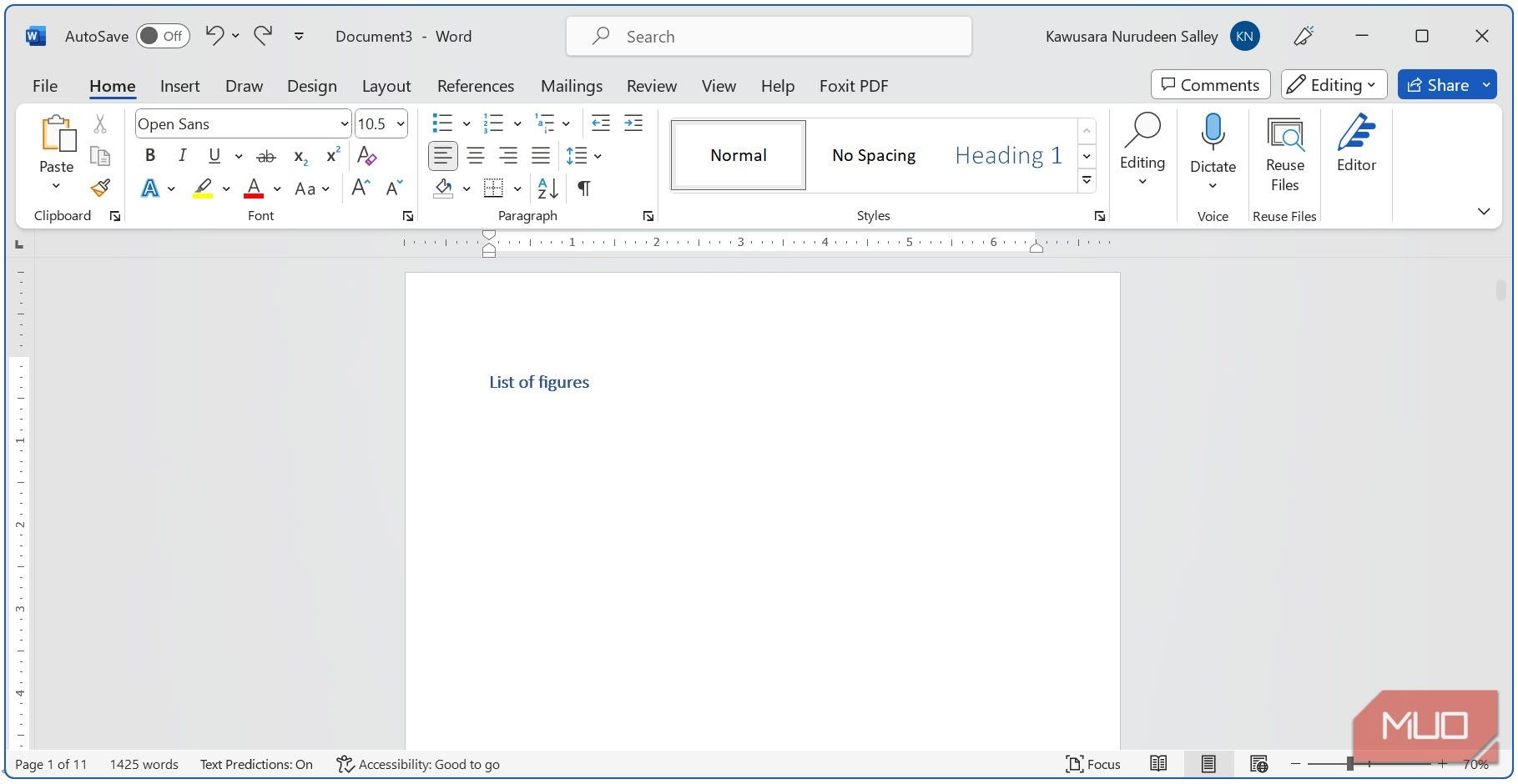Click the zoom slider handle

click(x=1350, y=763)
